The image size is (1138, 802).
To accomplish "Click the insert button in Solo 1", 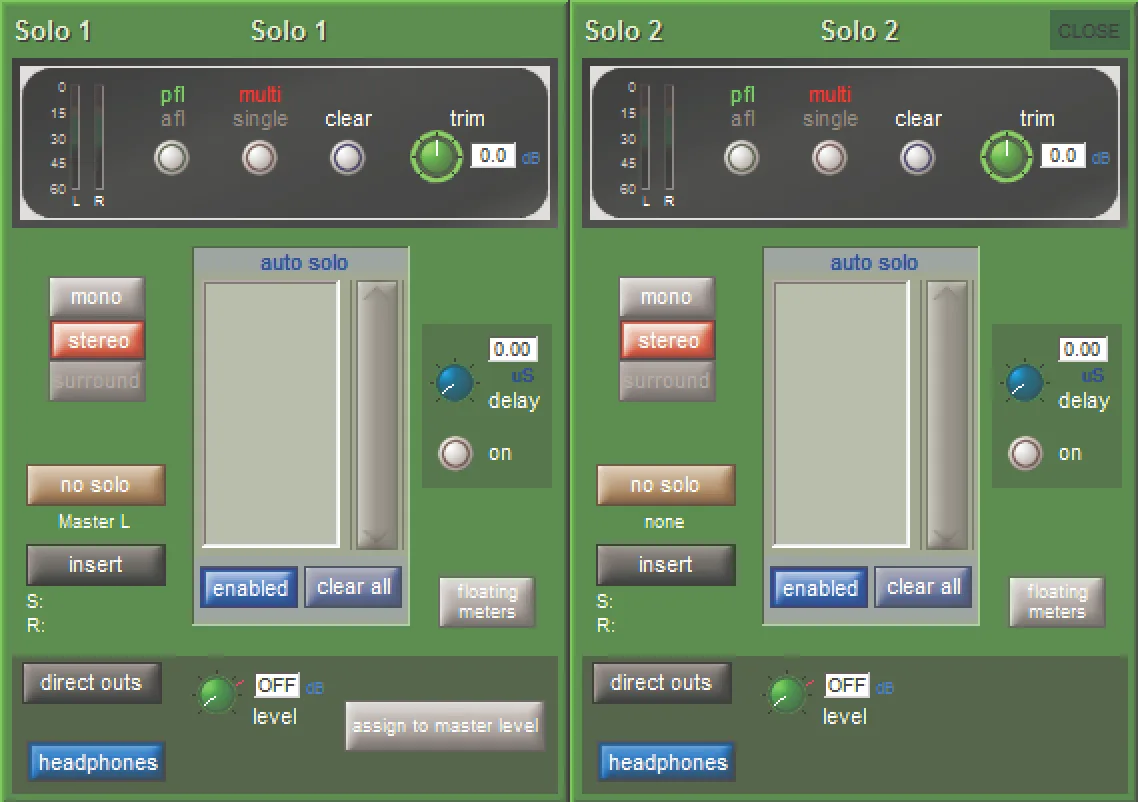I will pyautogui.click(x=96, y=565).
